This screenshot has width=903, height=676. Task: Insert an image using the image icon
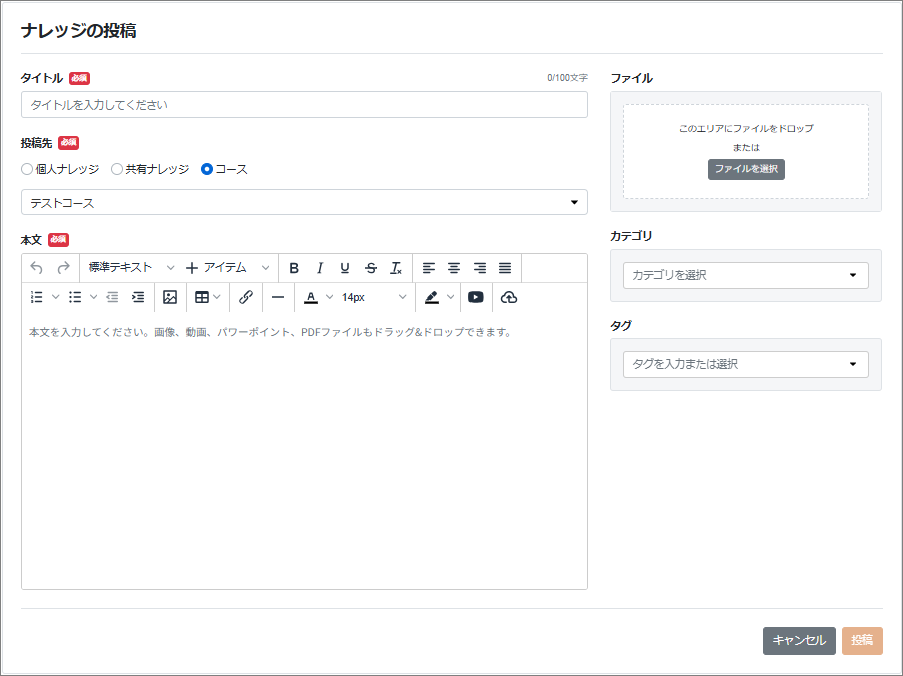170,297
